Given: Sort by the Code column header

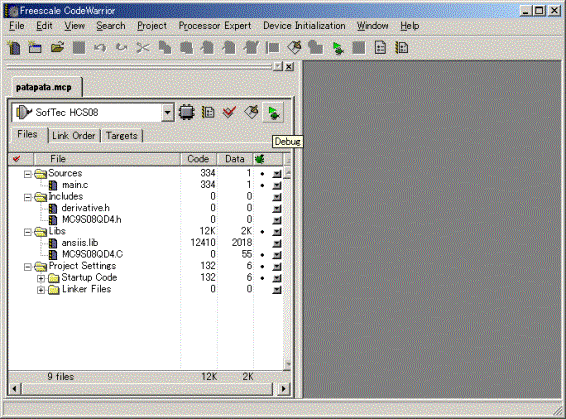Looking at the screenshot, I should click(x=198, y=159).
